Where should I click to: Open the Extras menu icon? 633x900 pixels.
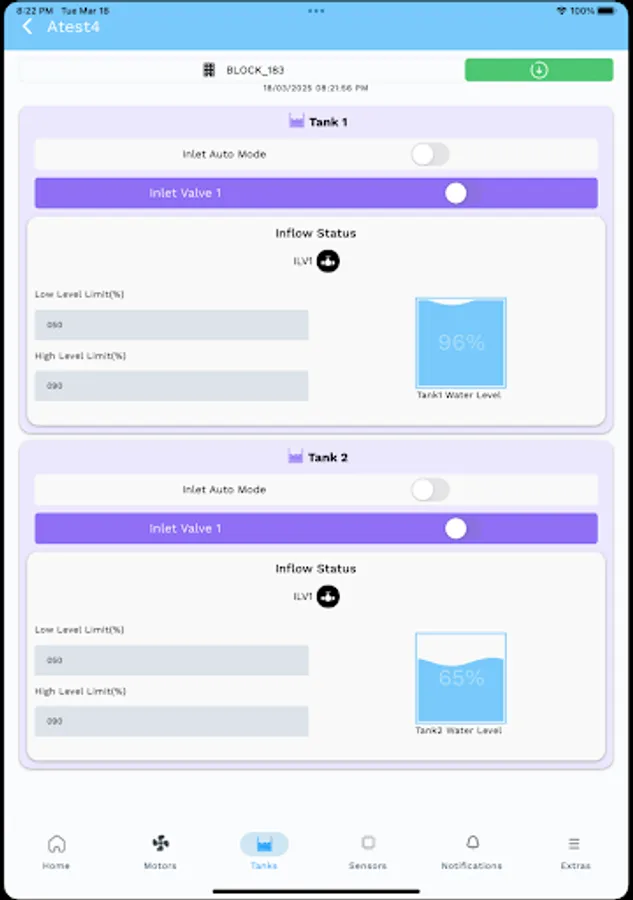coord(575,845)
